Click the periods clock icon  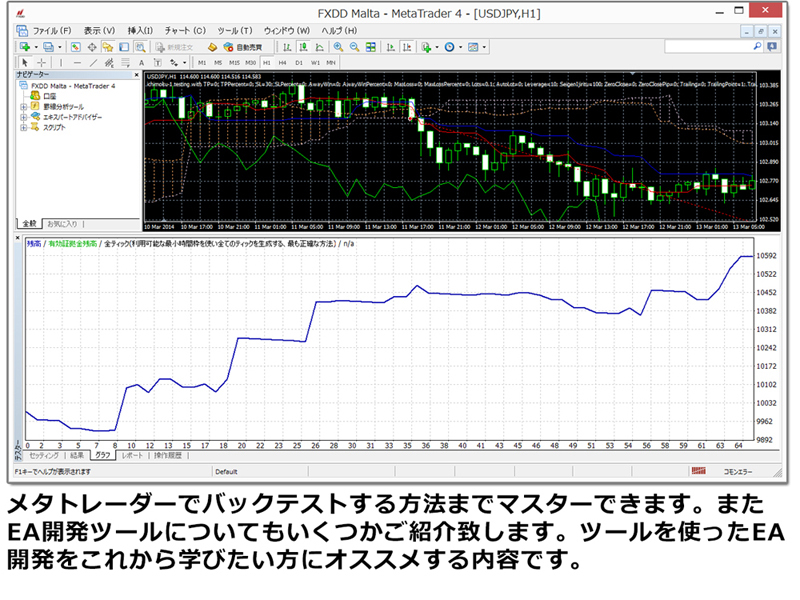[x=449, y=47]
